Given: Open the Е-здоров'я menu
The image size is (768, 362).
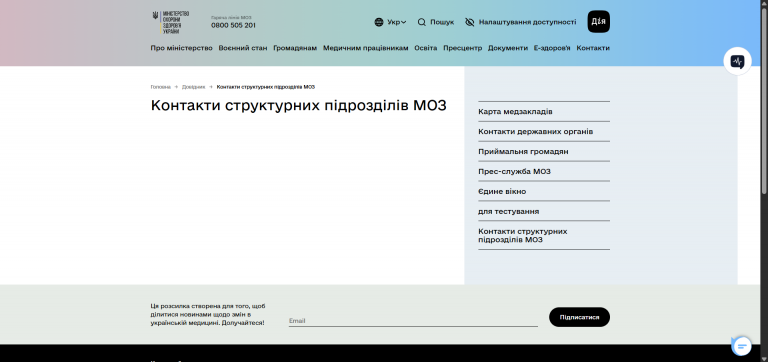Looking at the screenshot, I should click(x=552, y=48).
